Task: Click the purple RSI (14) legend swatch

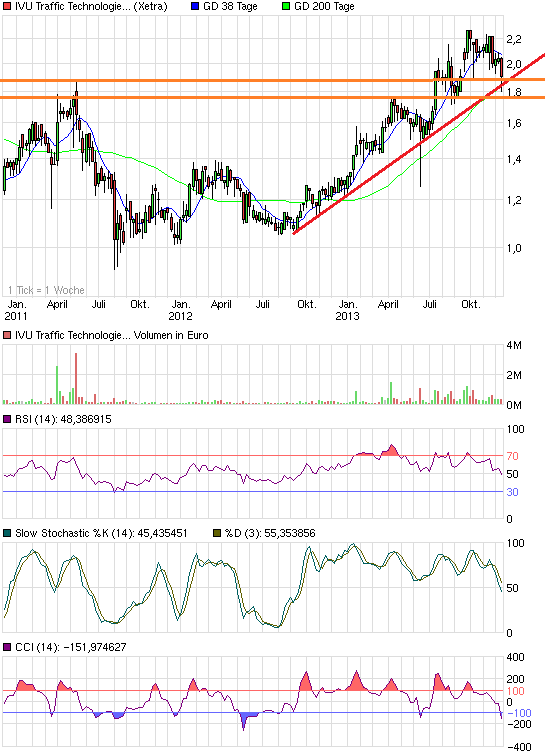Action: 7,419
